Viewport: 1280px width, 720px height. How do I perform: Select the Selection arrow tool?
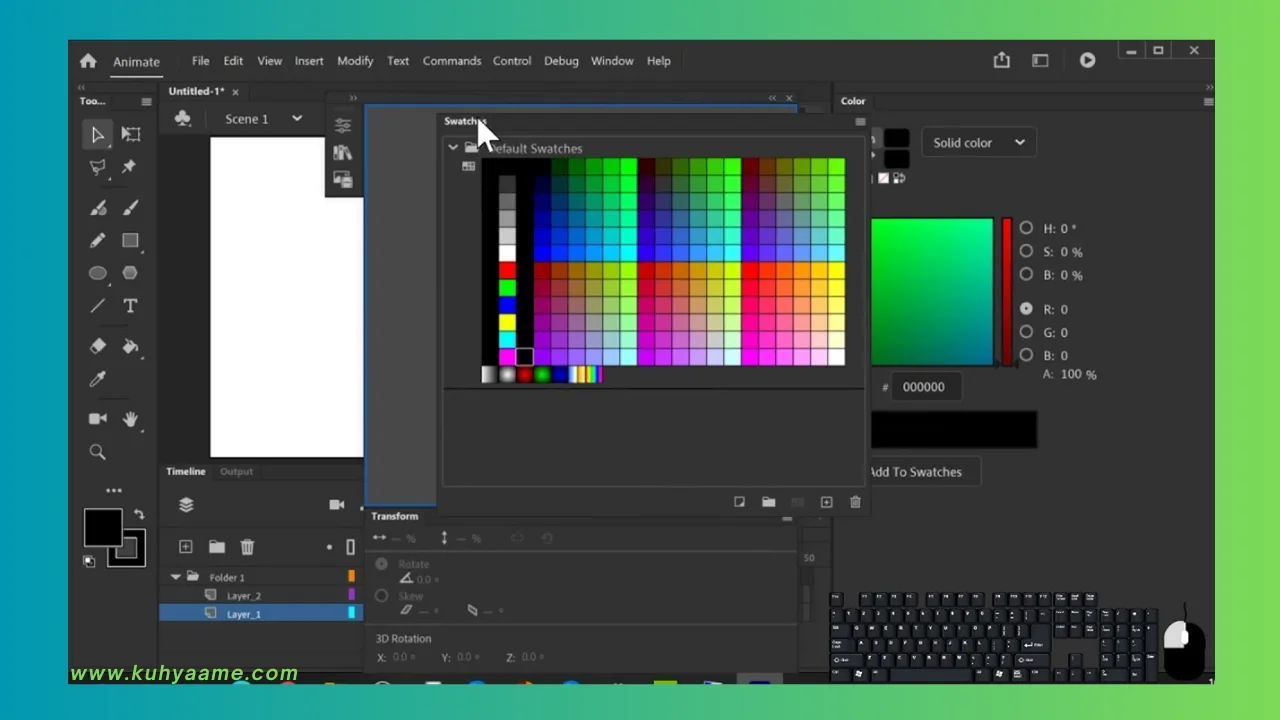tap(97, 135)
